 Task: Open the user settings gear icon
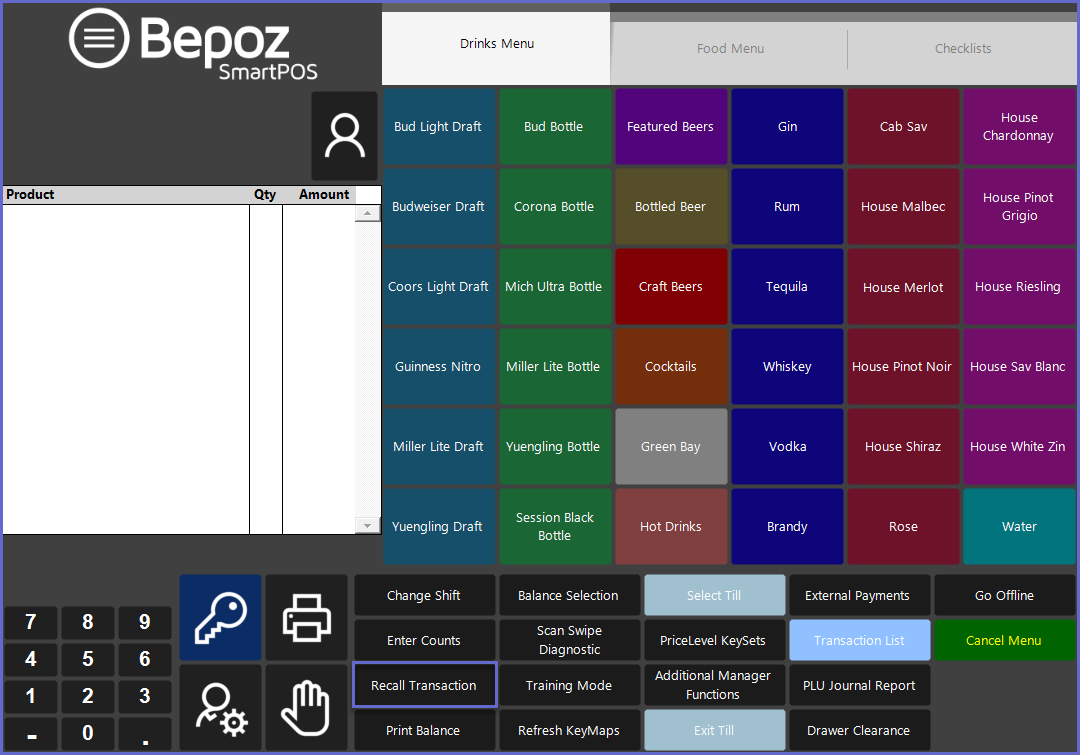pyautogui.click(x=221, y=707)
